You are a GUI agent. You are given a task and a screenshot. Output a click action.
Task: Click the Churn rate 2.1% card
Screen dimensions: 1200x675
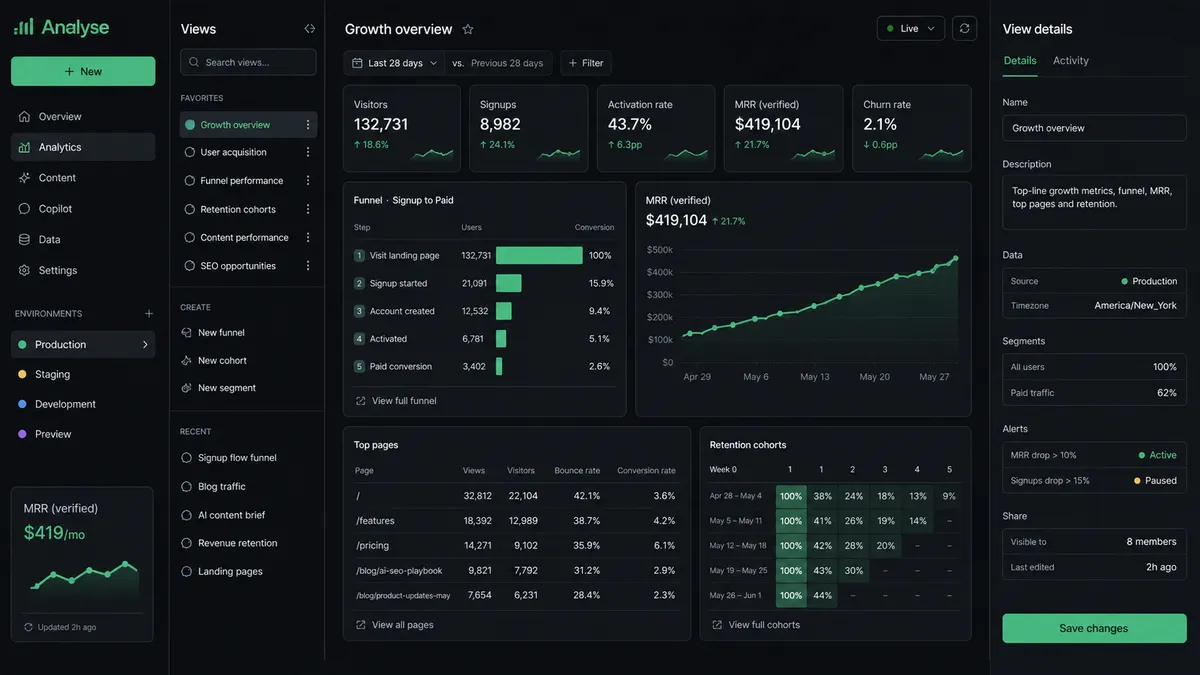912,128
